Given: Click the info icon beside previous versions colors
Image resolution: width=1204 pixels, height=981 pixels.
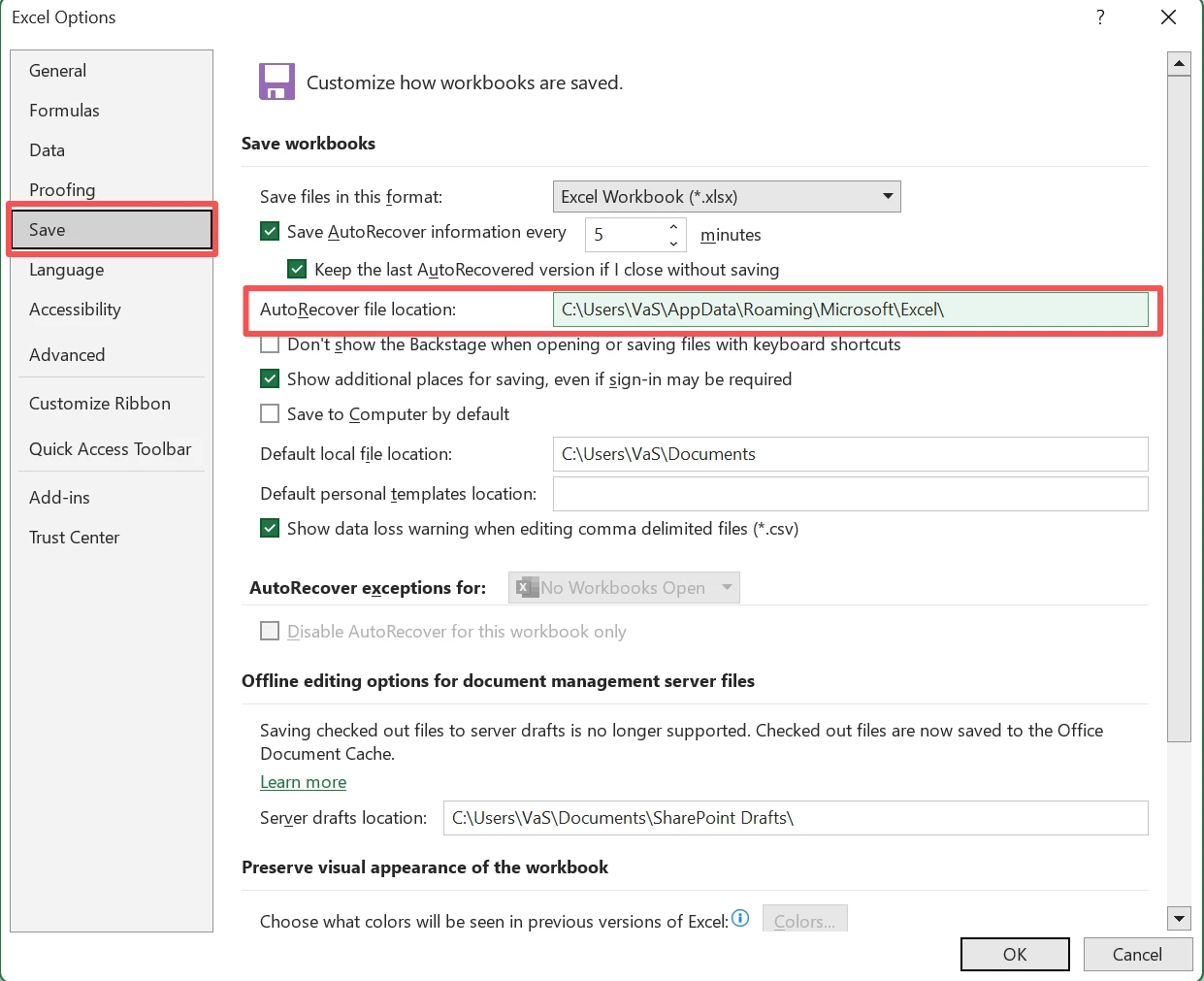Looking at the screenshot, I should click(x=740, y=918).
